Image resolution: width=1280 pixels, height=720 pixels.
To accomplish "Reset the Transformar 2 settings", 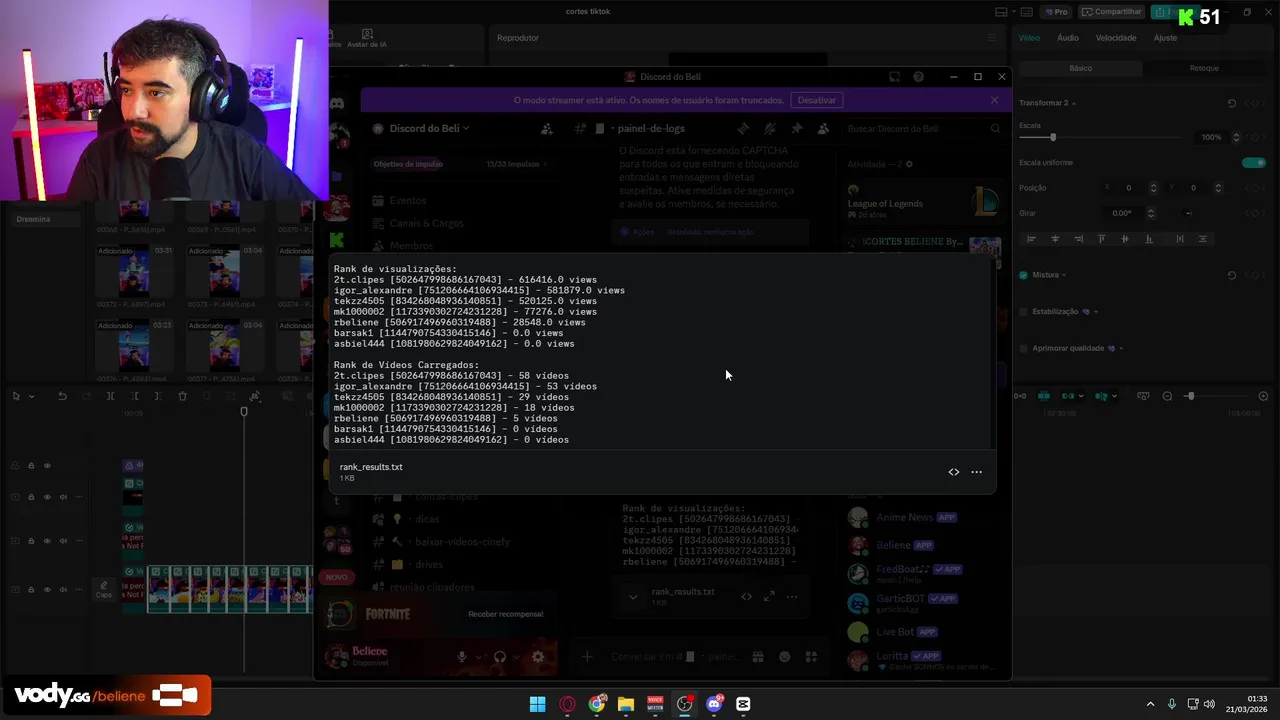I will pyautogui.click(x=1232, y=103).
